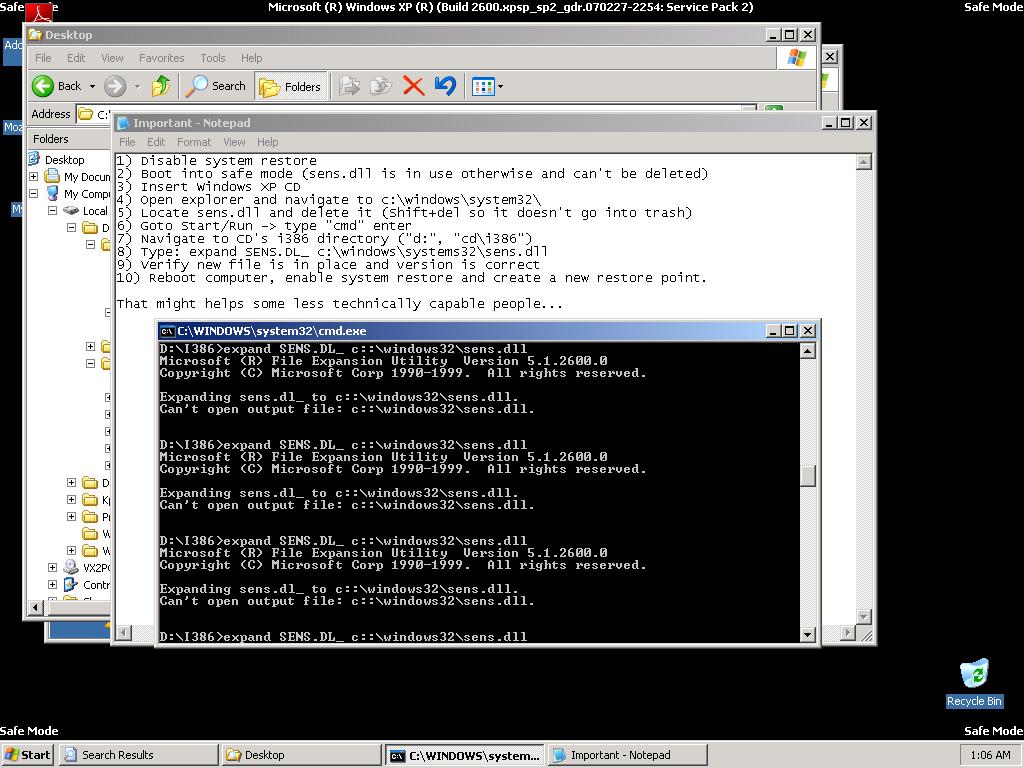Click the cmd window scrollbar thumb

pyautogui.click(x=808, y=476)
